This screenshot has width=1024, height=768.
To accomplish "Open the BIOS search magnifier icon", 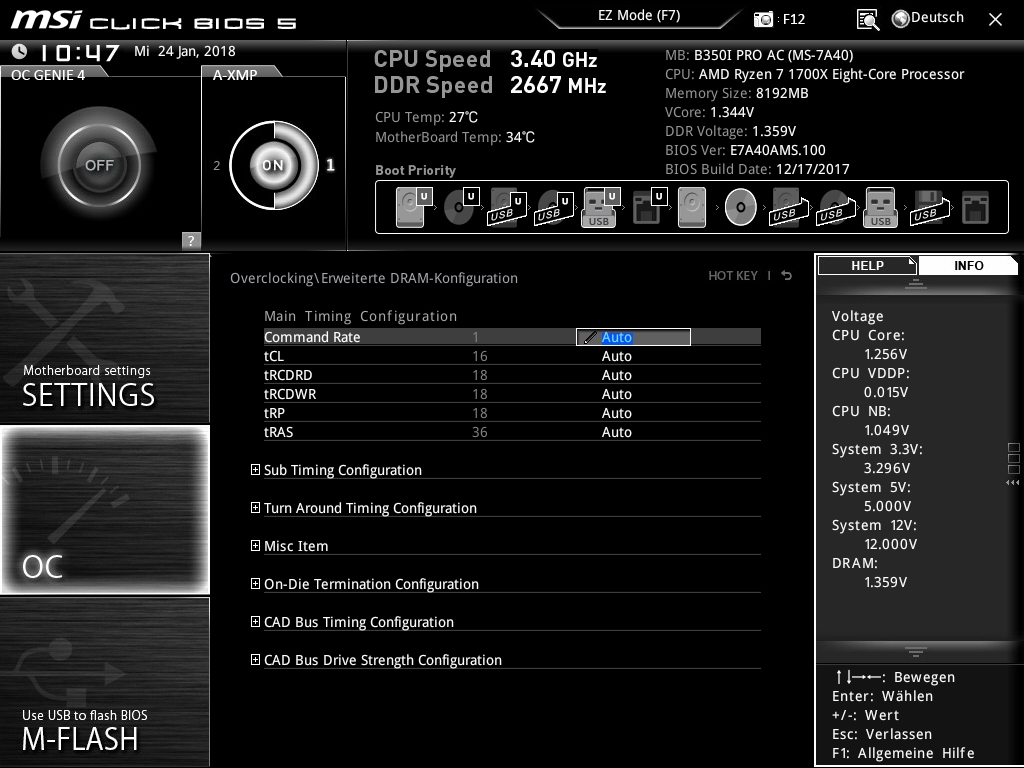I will [867, 20].
